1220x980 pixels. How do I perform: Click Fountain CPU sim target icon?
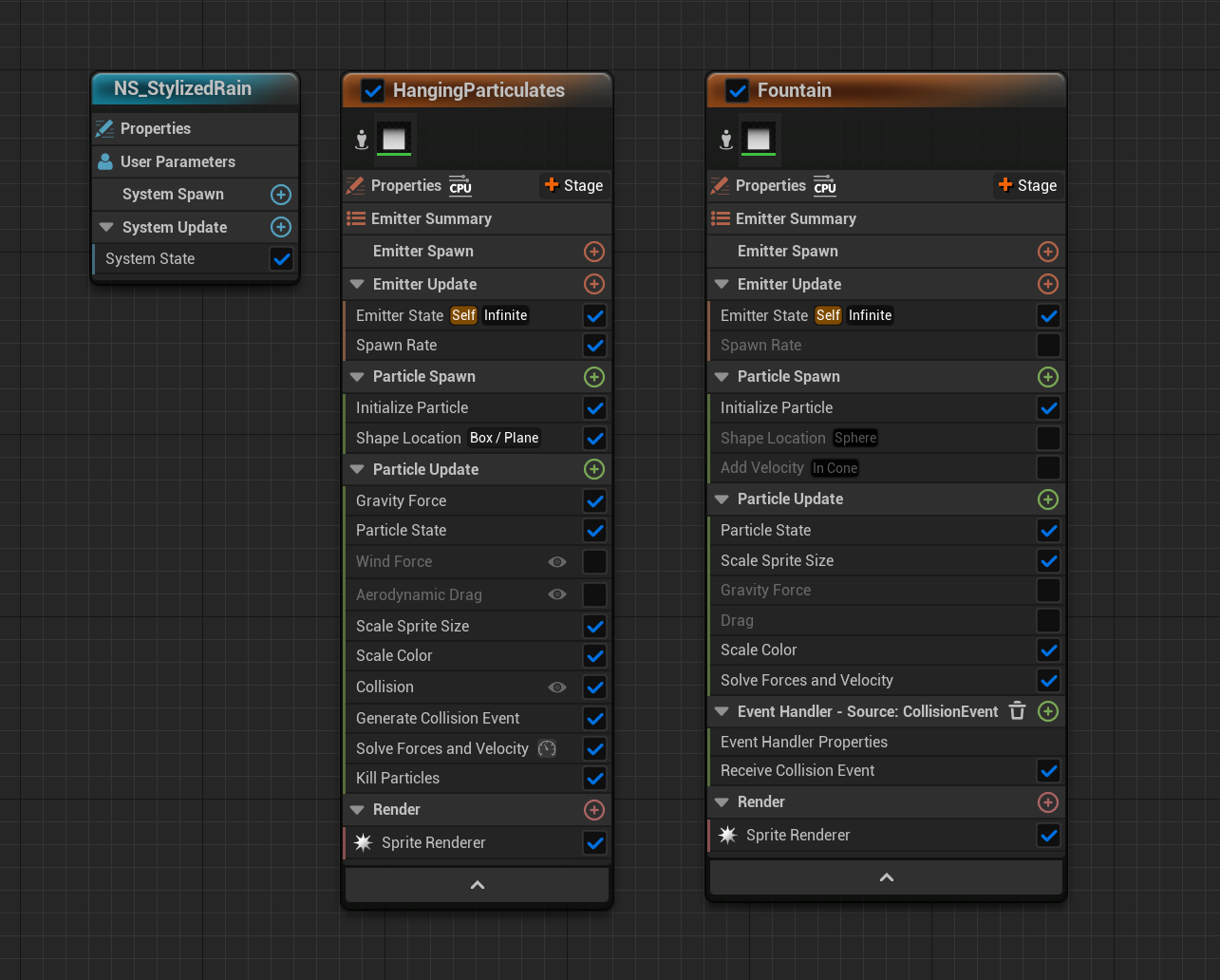[x=825, y=185]
